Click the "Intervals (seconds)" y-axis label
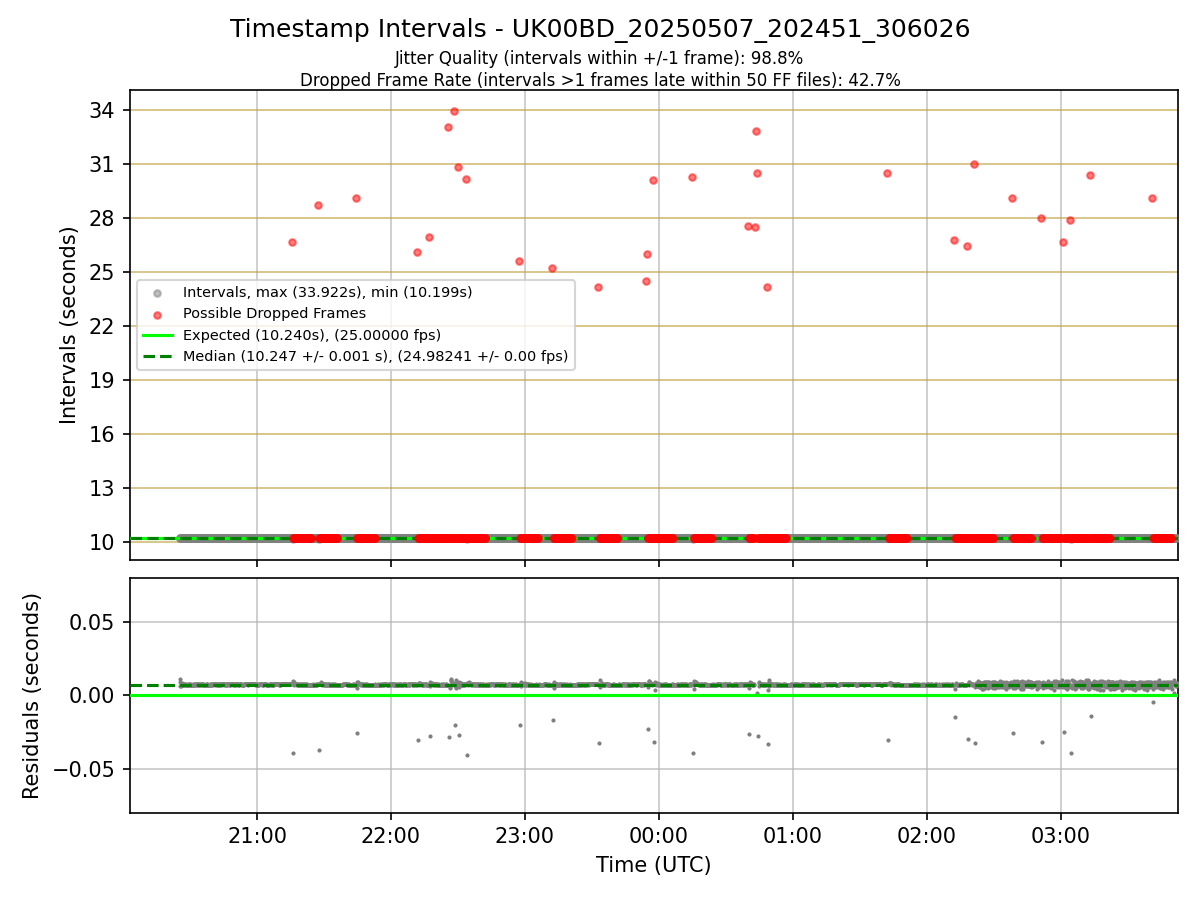 point(68,325)
